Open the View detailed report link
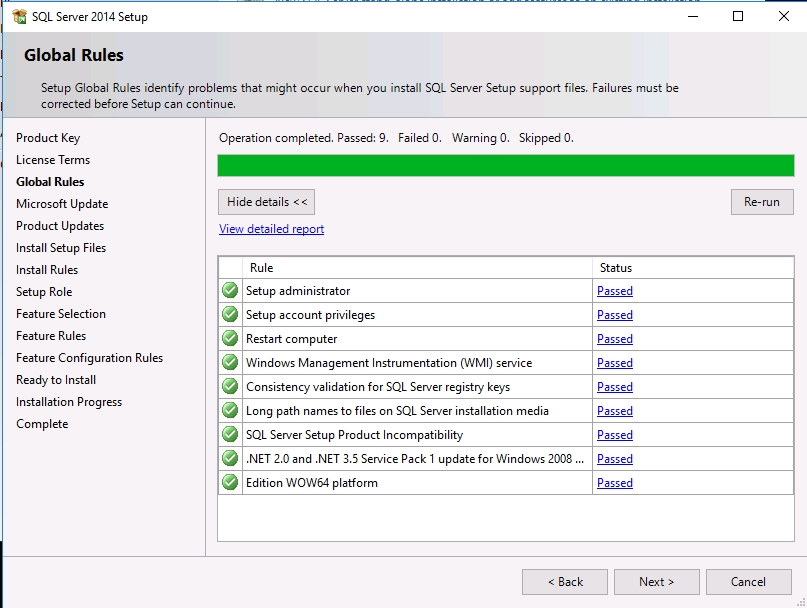The width and height of the screenshot is (807, 608). 271,229
